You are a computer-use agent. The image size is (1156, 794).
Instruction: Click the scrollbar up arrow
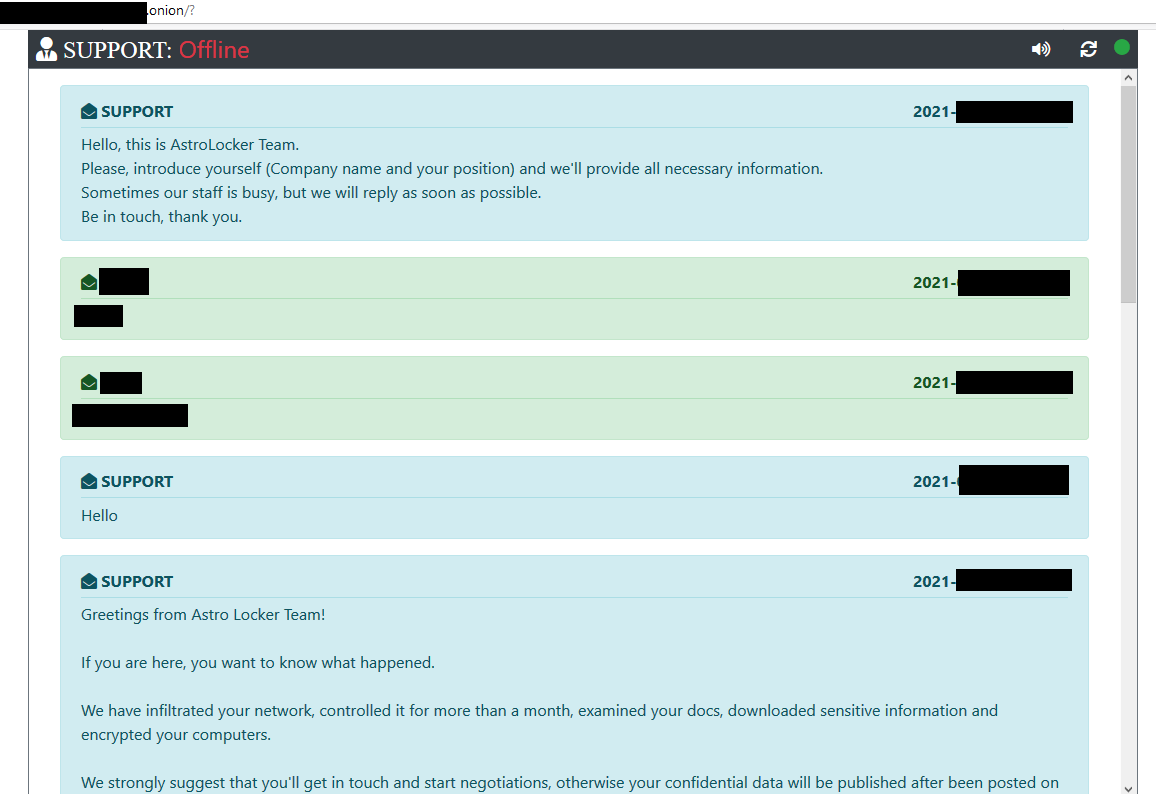pos(1128,77)
